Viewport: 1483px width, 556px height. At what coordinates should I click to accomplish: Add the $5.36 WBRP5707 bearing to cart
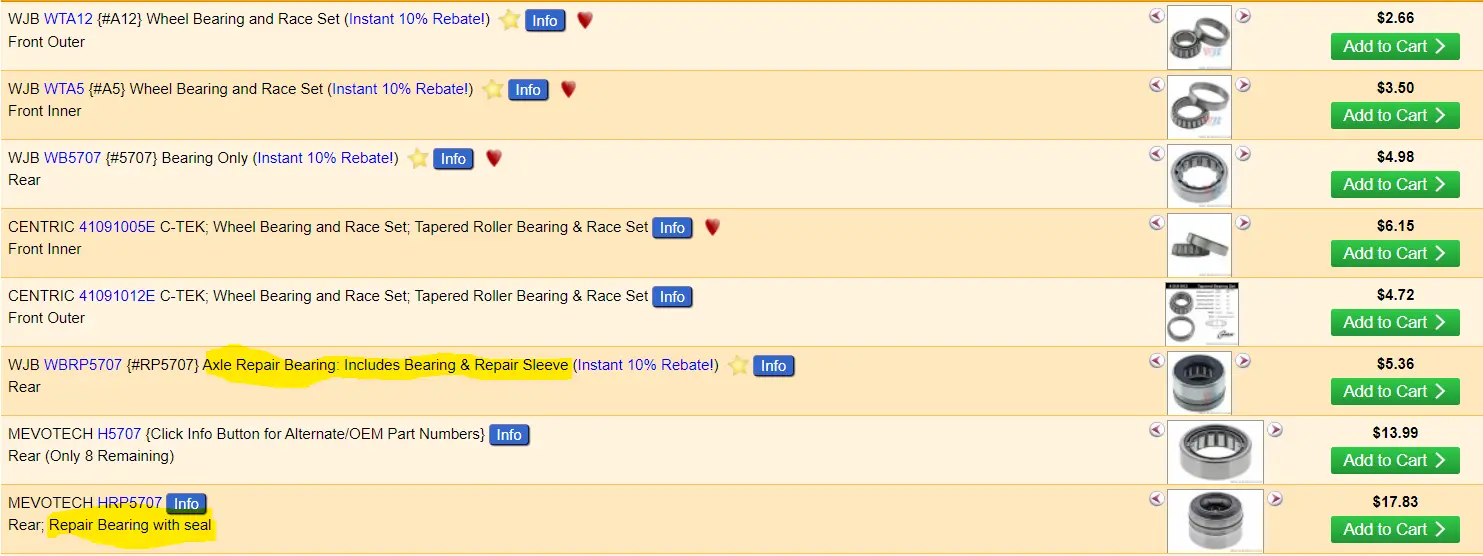(x=1395, y=391)
